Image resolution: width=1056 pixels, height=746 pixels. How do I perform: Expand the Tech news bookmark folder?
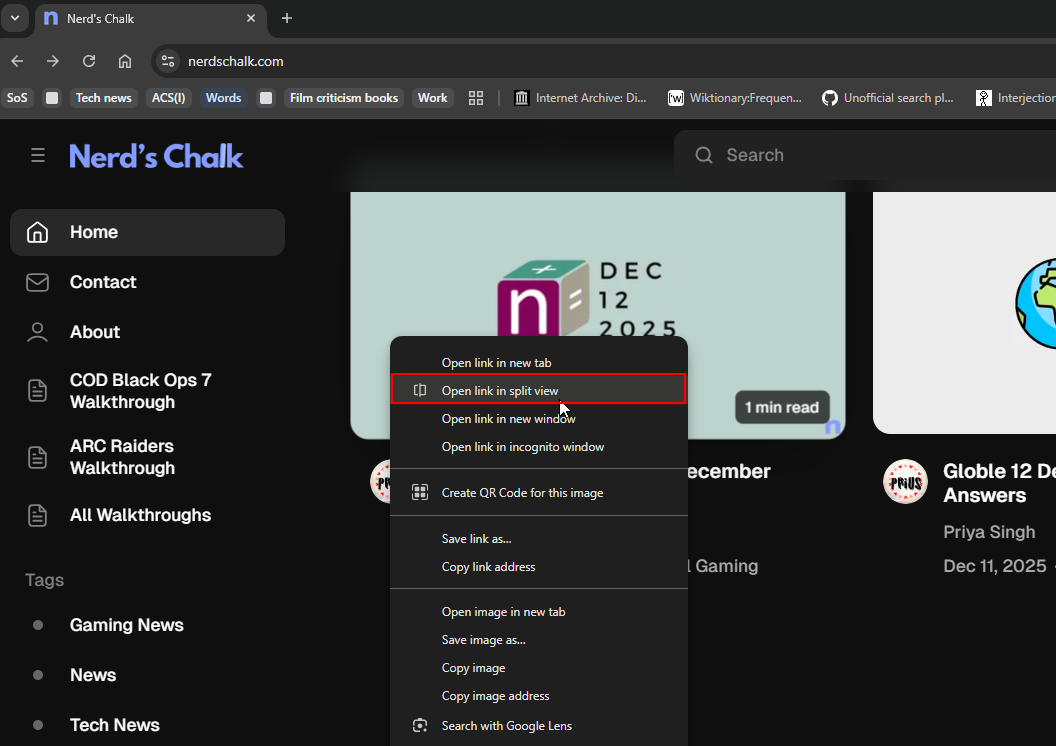click(x=103, y=98)
